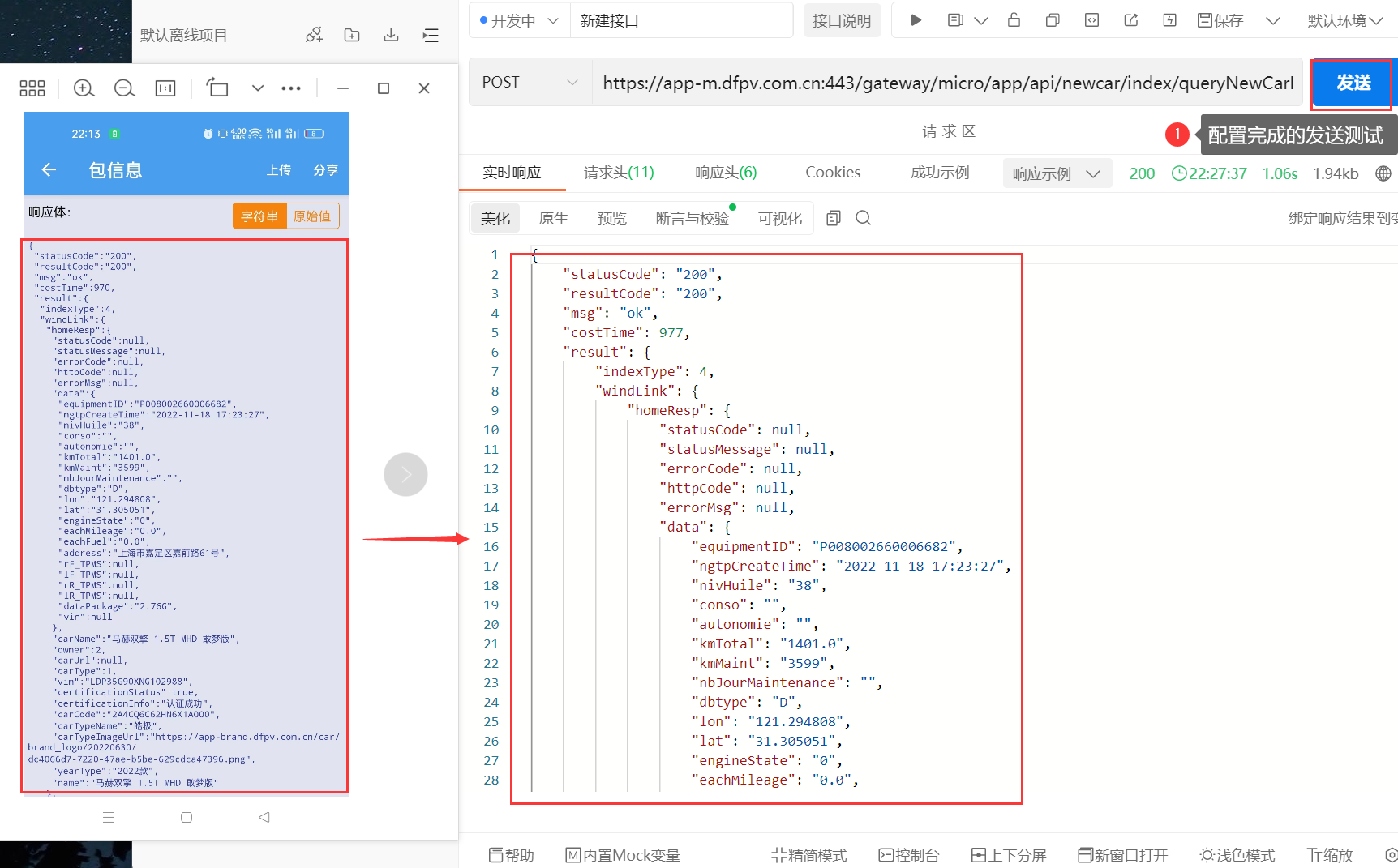Select the 字符串 string toggle
Screen dimensions: 1398x868
pyautogui.click(x=259, y=216)
